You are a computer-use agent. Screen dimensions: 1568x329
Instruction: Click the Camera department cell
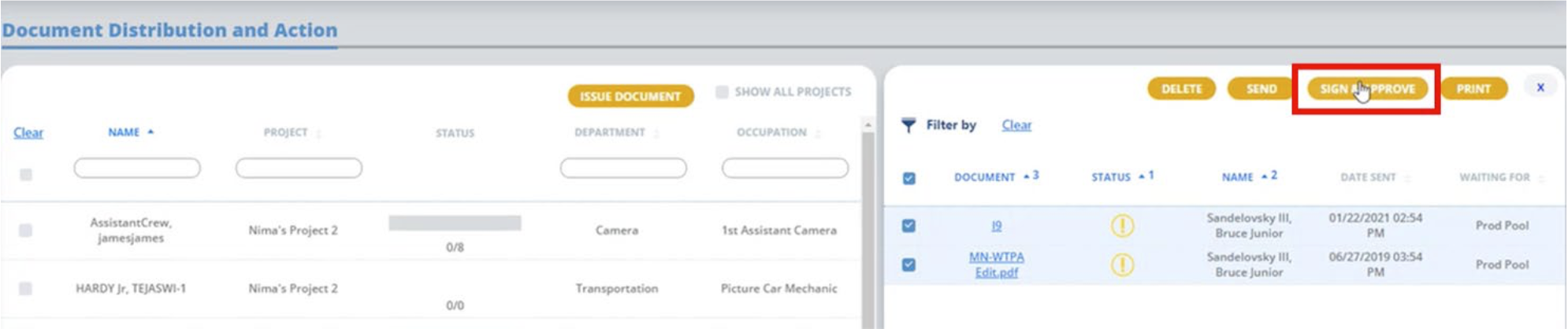pos(617,230)
